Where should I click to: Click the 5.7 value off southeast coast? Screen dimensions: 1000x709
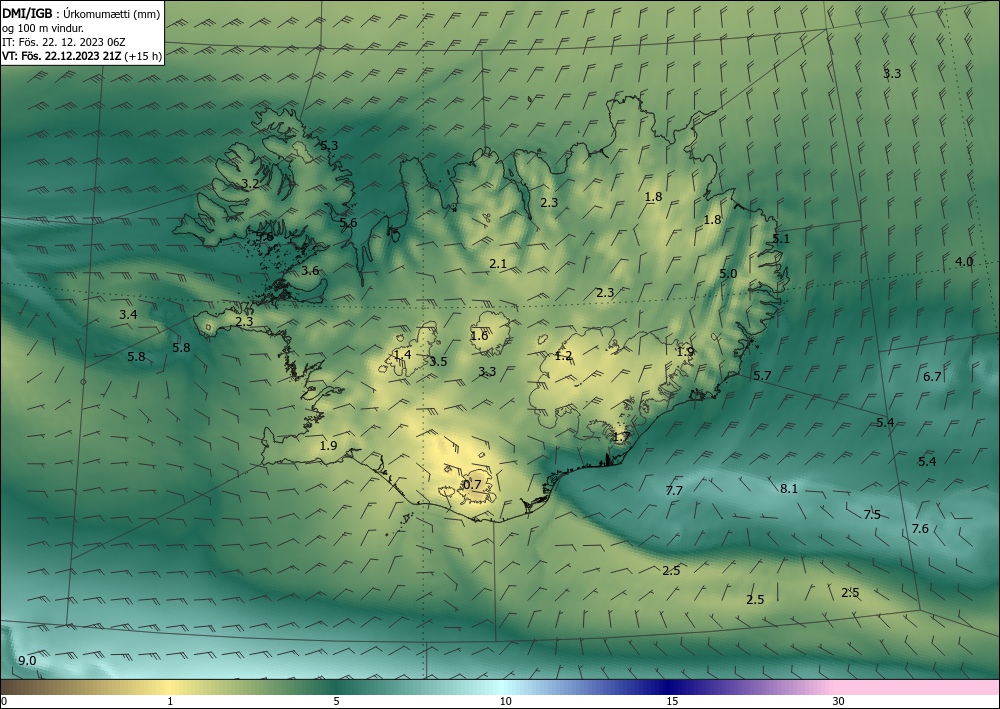pyautogui.click(x=762, y=376)
